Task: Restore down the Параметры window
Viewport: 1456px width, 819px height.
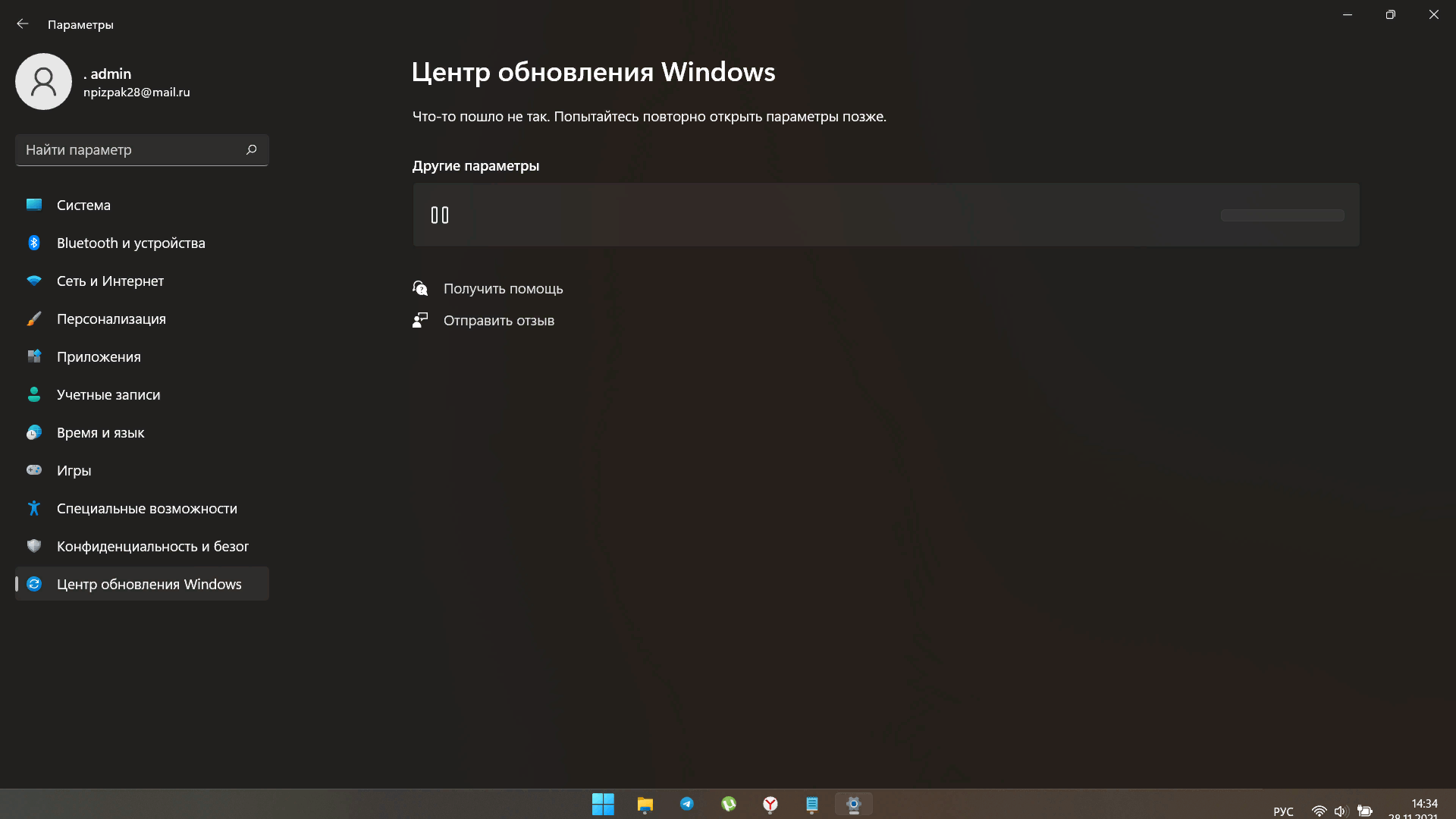Action: tap(1390, 15)
